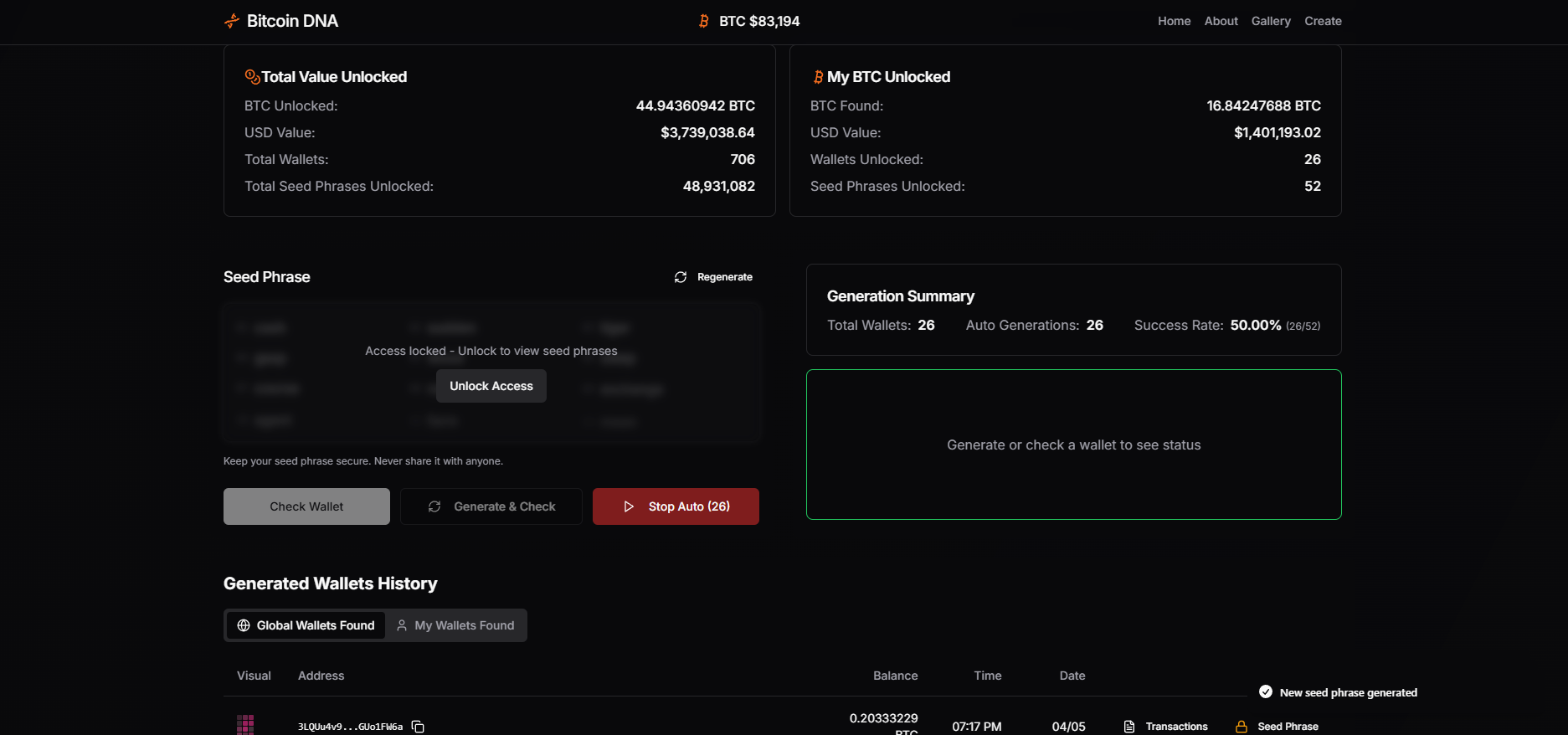Image resolution: width=1568 pixels, height=735 pixels.
Task: Click the coins icon next to Total Value Unlocked
Action: [252, 76]
